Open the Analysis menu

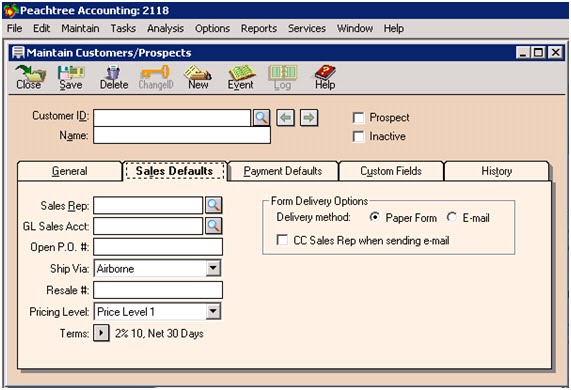coord(165,28)
